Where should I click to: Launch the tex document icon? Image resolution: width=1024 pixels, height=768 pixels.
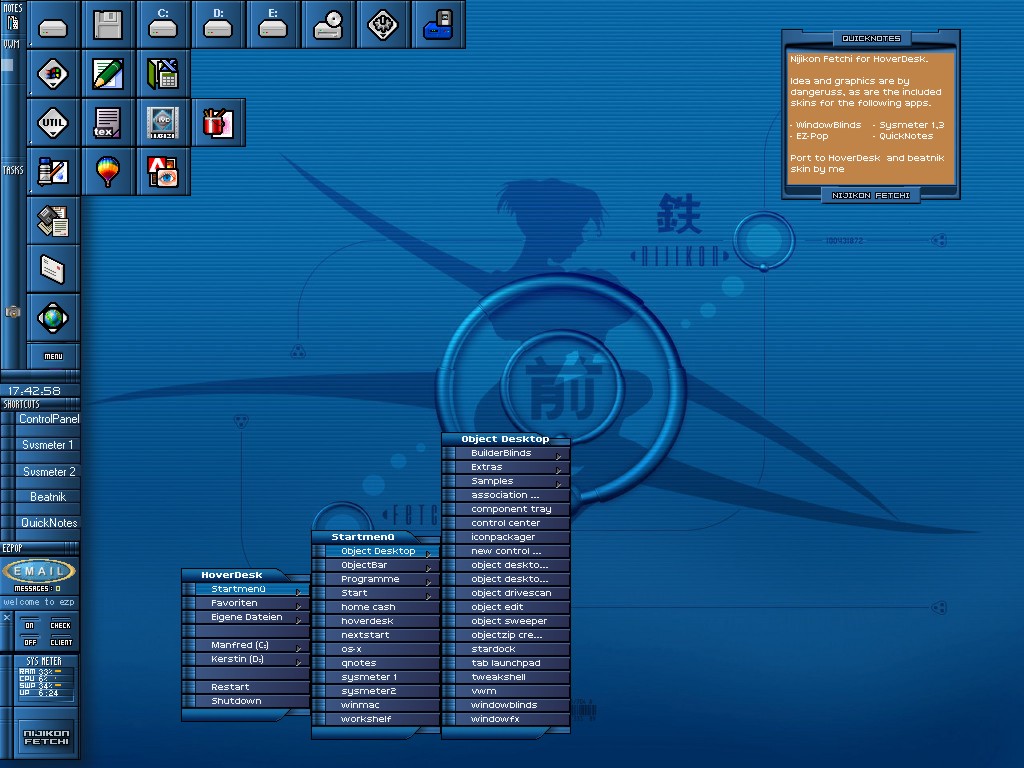(108, 123)
